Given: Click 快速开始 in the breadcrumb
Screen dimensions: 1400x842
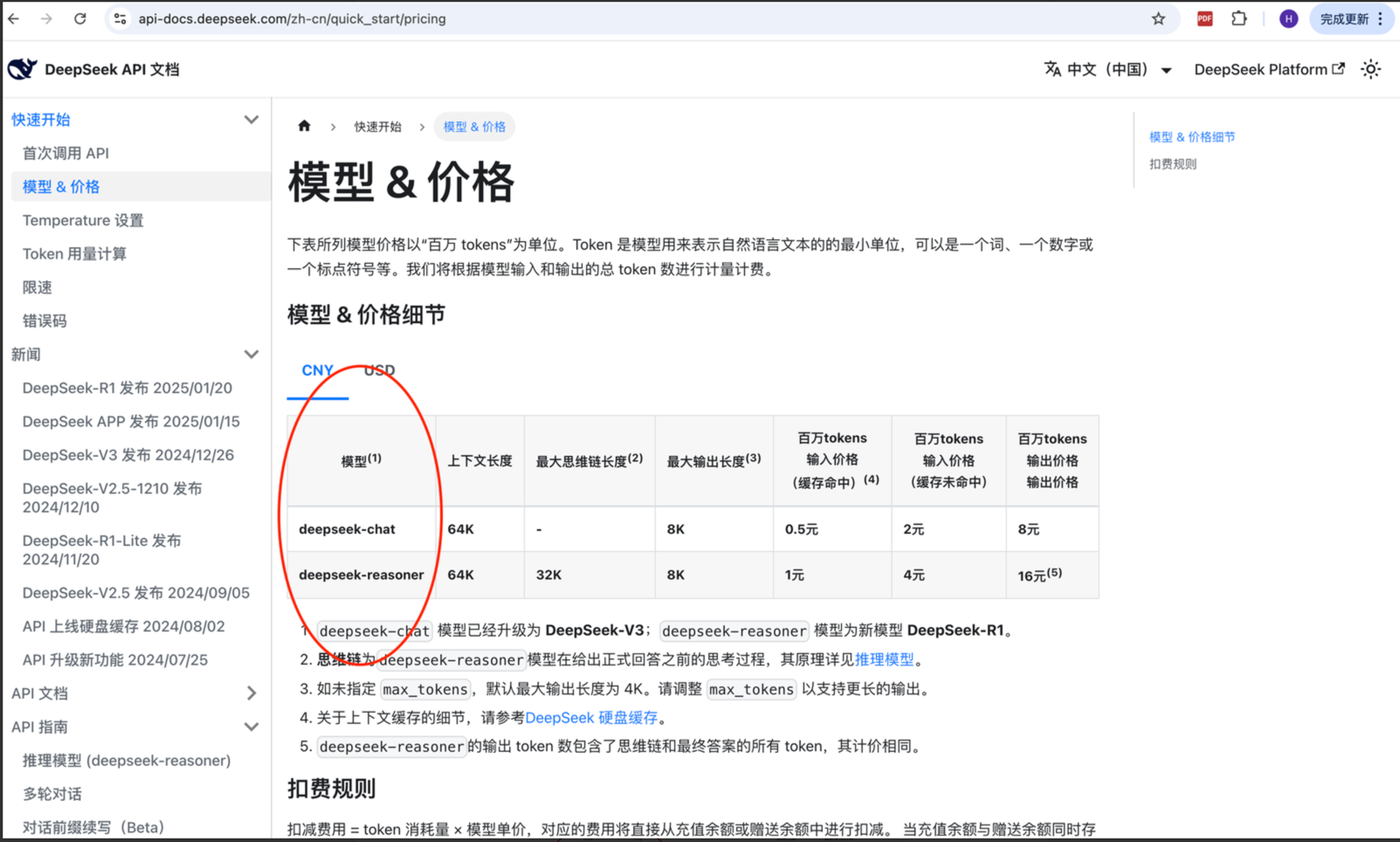Looking at the screenshot, I should click(x=377, y=127).
